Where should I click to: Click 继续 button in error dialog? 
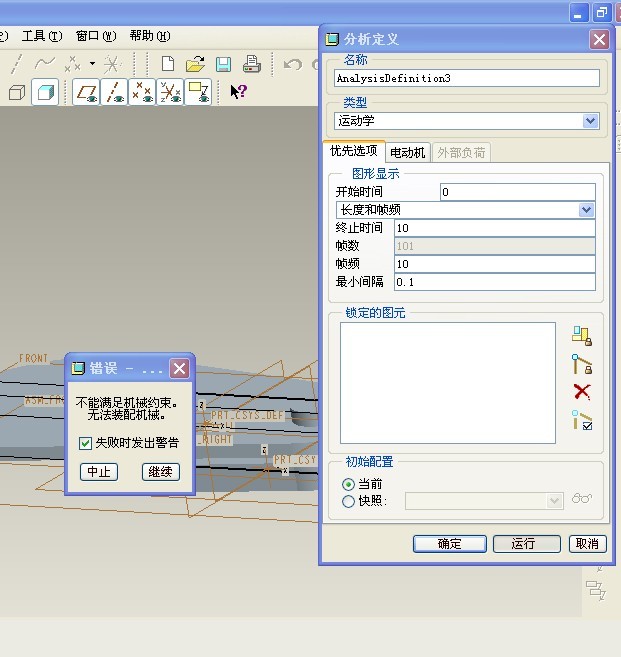point(160,472)
